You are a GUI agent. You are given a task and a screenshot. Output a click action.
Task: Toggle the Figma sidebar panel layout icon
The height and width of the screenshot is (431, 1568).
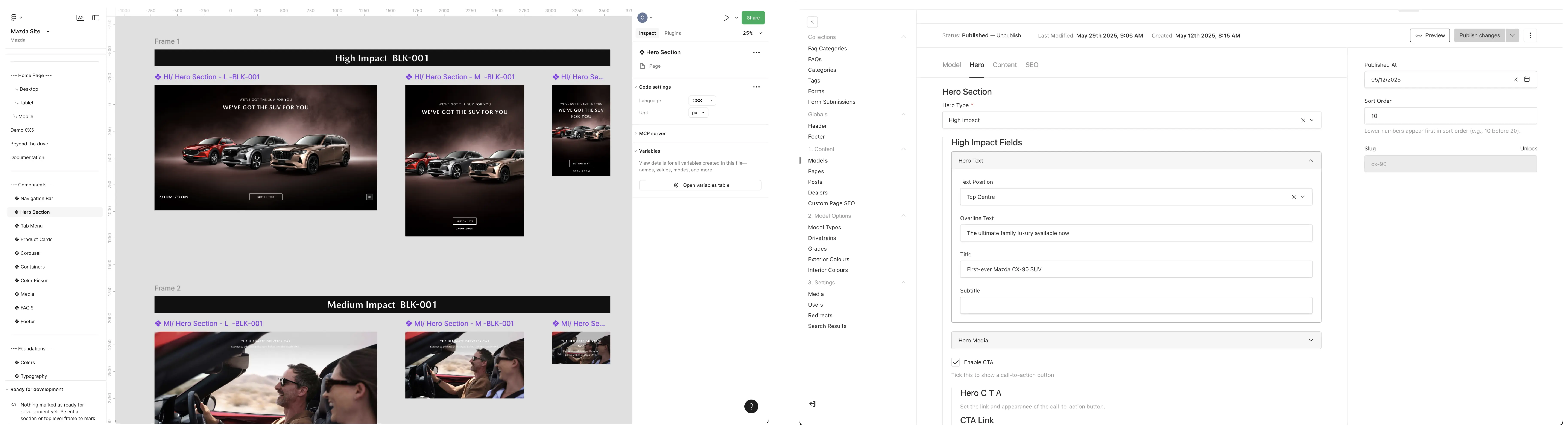[x=96, y=18]
